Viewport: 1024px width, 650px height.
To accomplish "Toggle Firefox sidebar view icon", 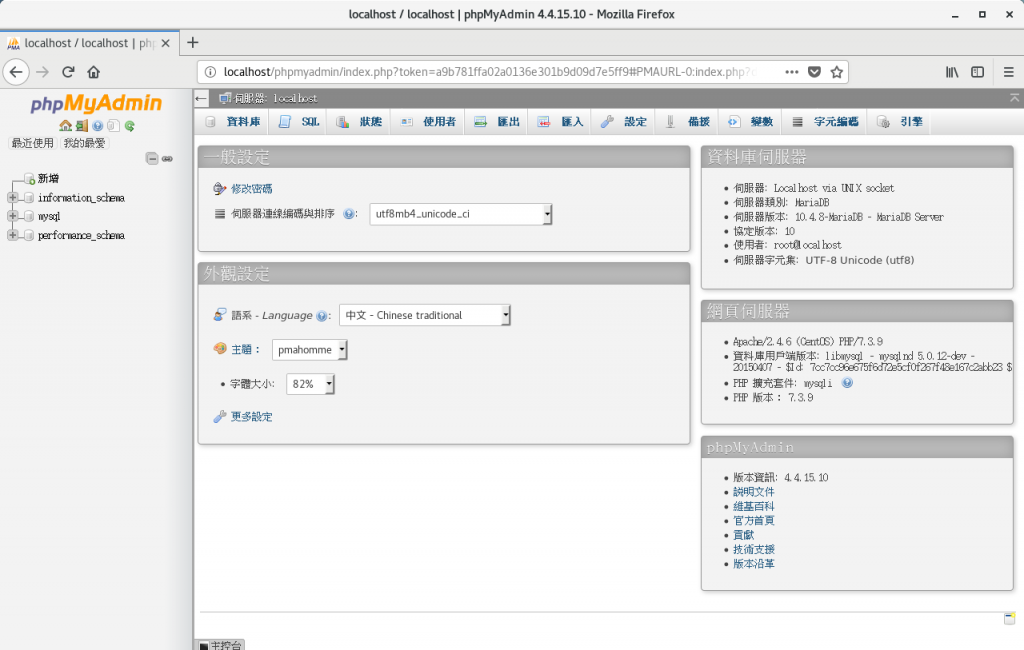I will point(978,72).
